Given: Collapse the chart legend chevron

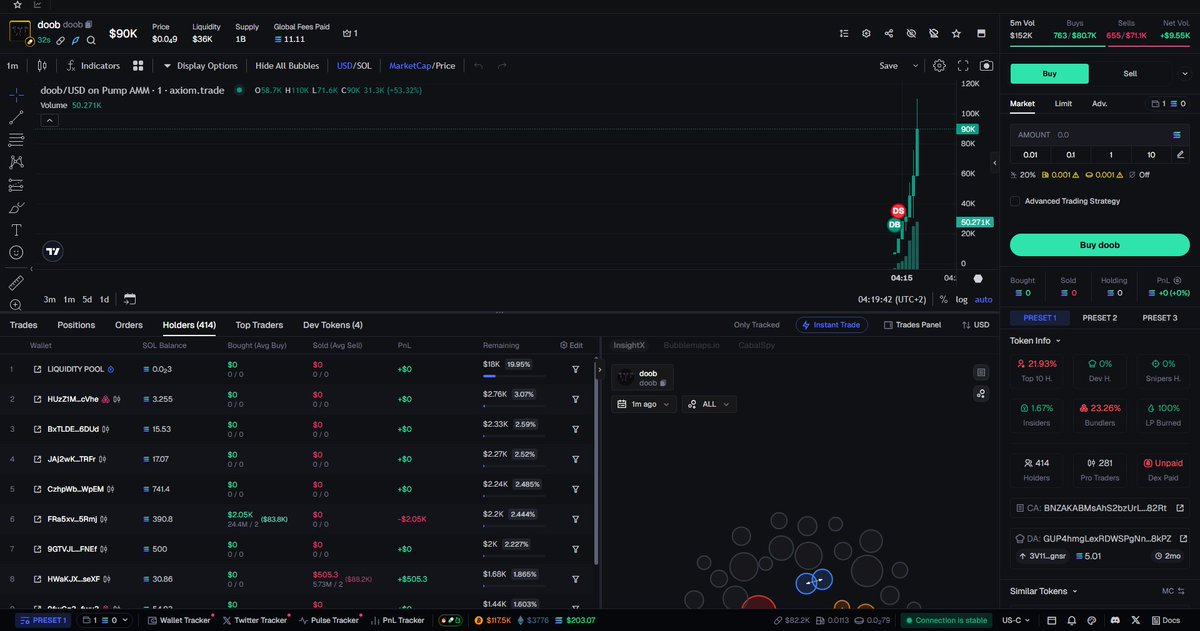Looking at the screenshot, I should (50, 119).
